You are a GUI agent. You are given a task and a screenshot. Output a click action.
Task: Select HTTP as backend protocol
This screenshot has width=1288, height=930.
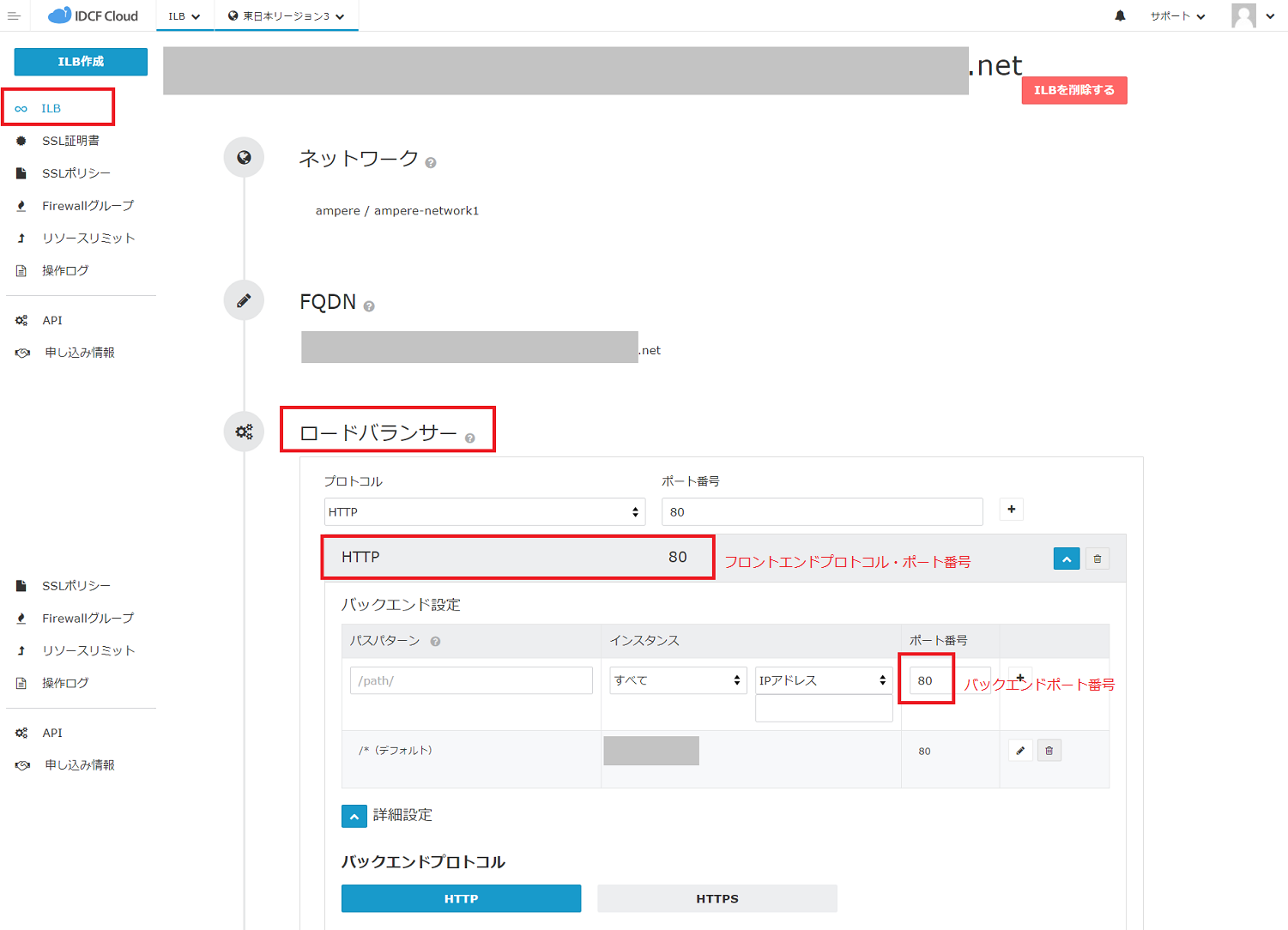coord(461,898)
